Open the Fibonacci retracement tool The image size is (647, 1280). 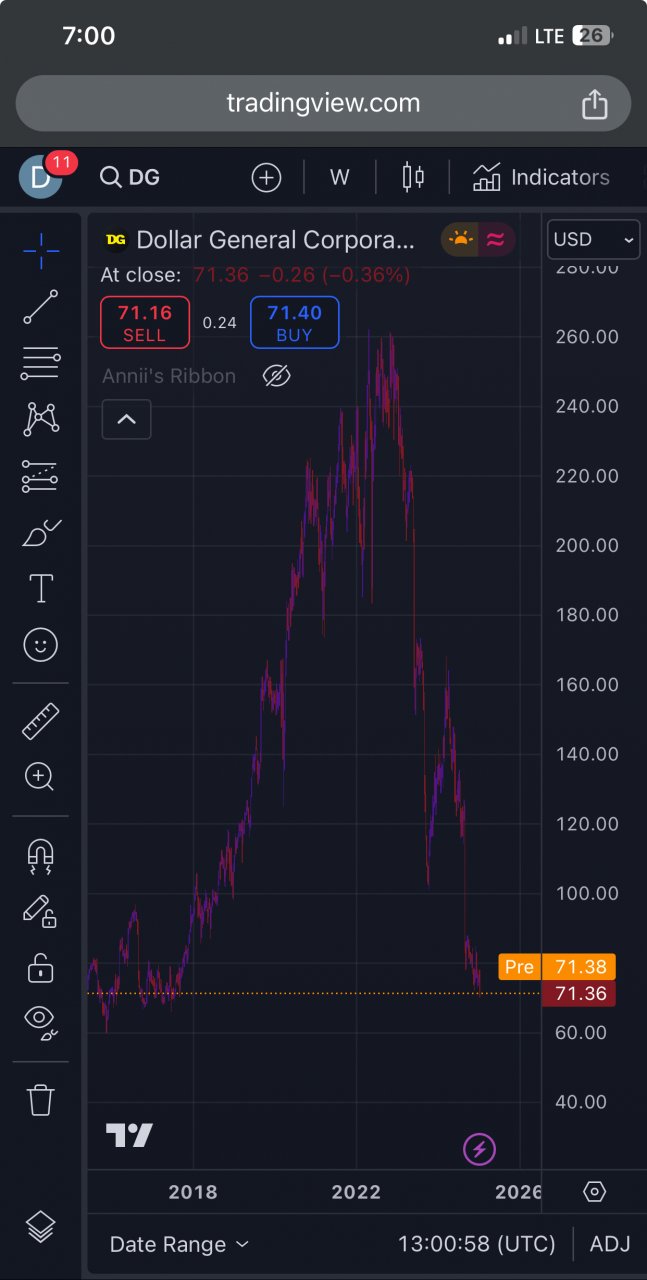[40, 363]
